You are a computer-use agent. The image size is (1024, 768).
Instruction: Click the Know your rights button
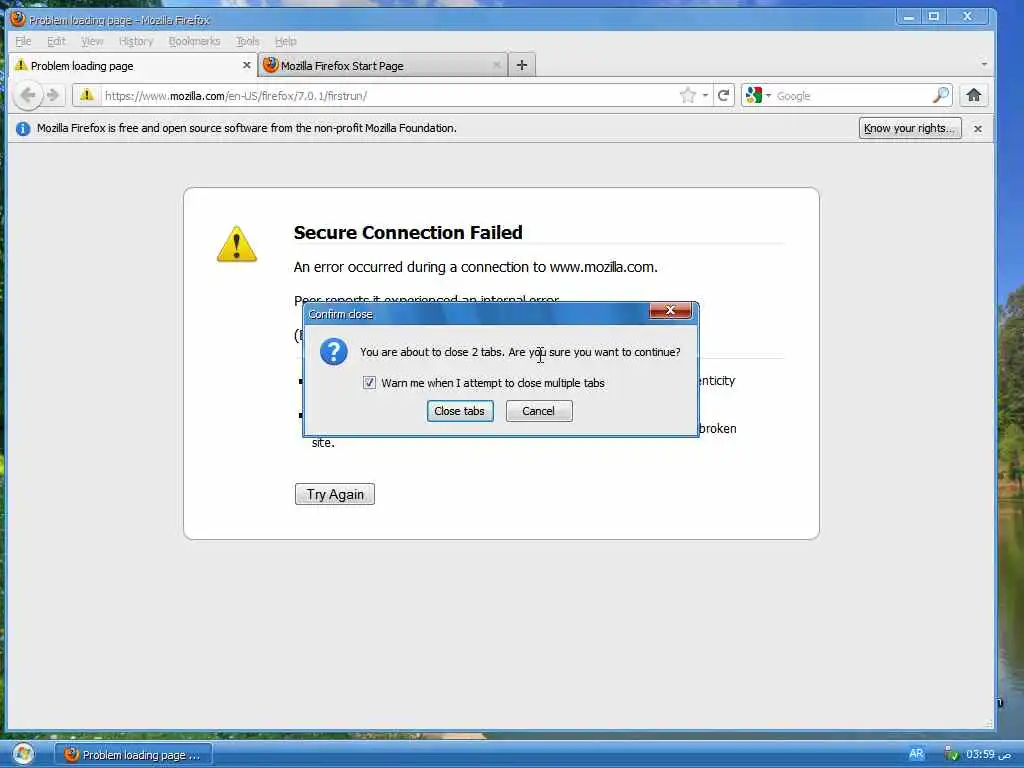910,129
